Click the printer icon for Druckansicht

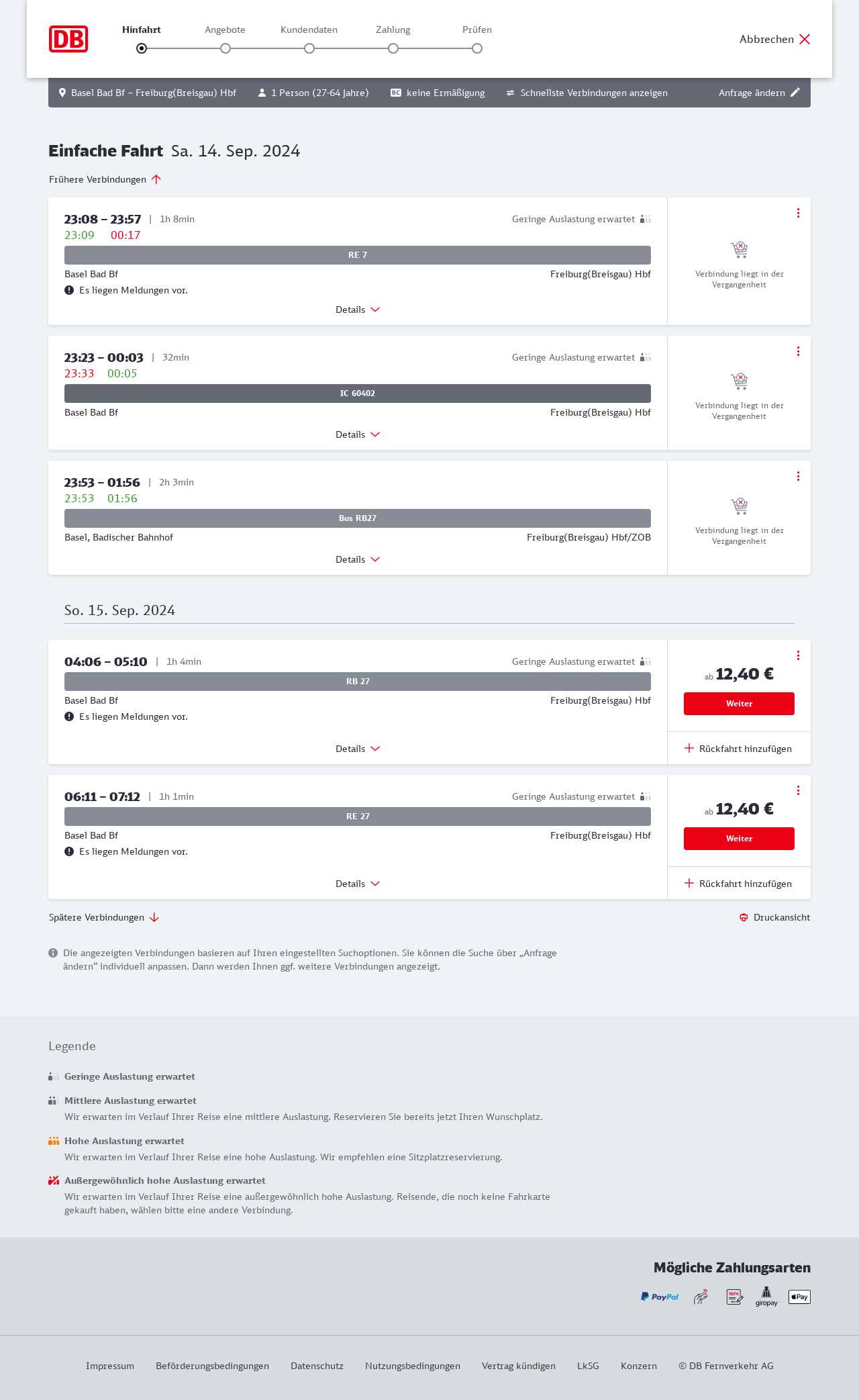tap(744, 917)
